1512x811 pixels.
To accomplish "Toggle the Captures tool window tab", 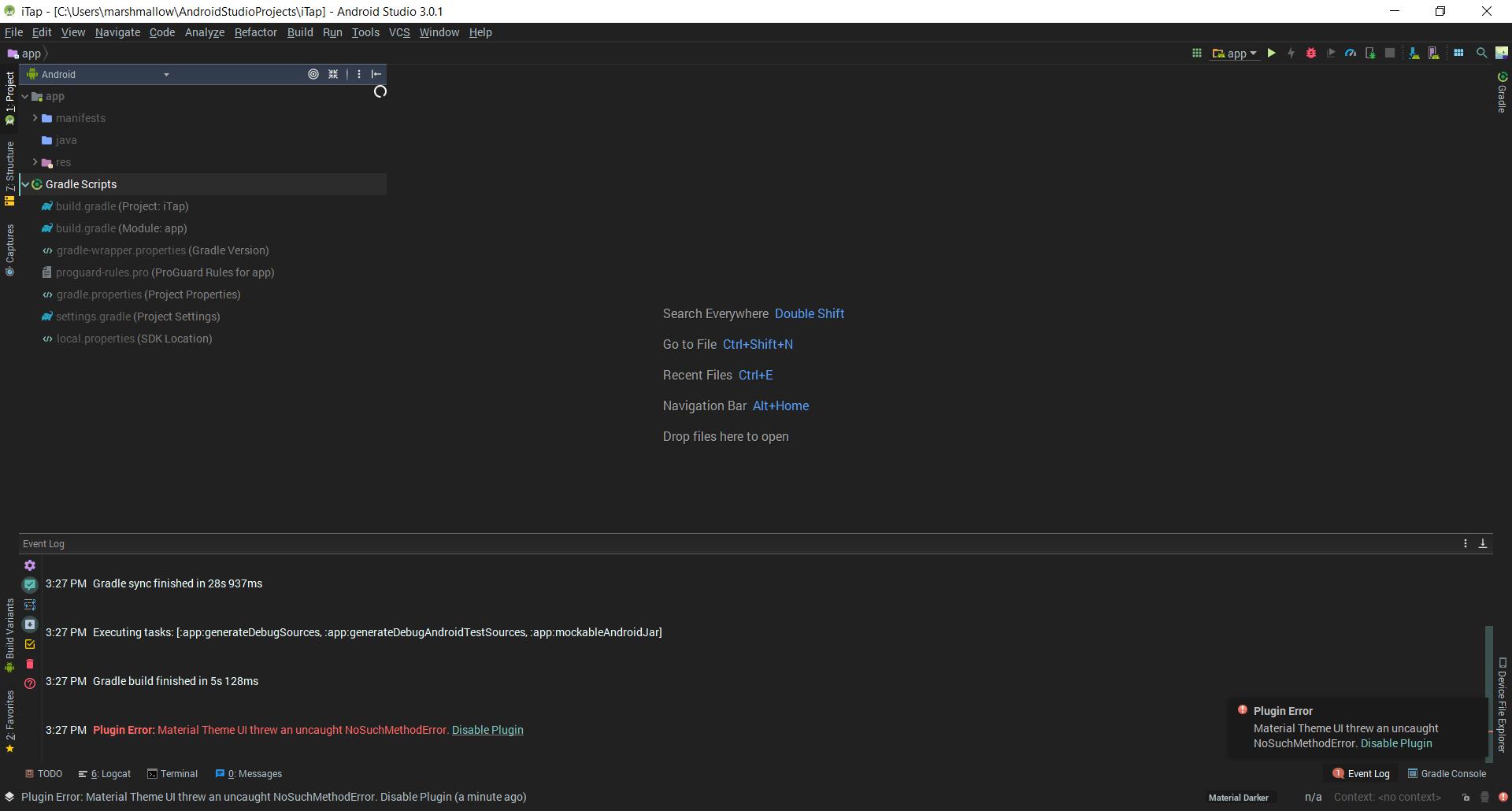I will click(9, 250).
